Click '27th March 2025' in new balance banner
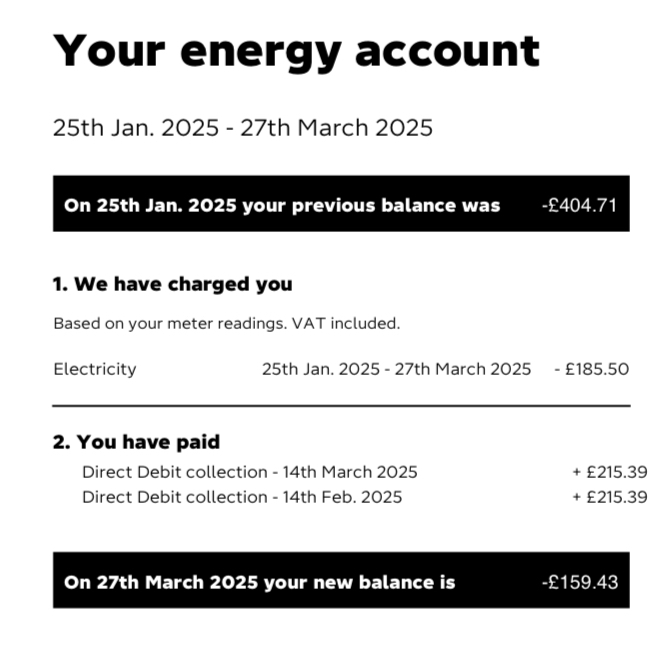 pyautogui.click(x=177, y=582)
